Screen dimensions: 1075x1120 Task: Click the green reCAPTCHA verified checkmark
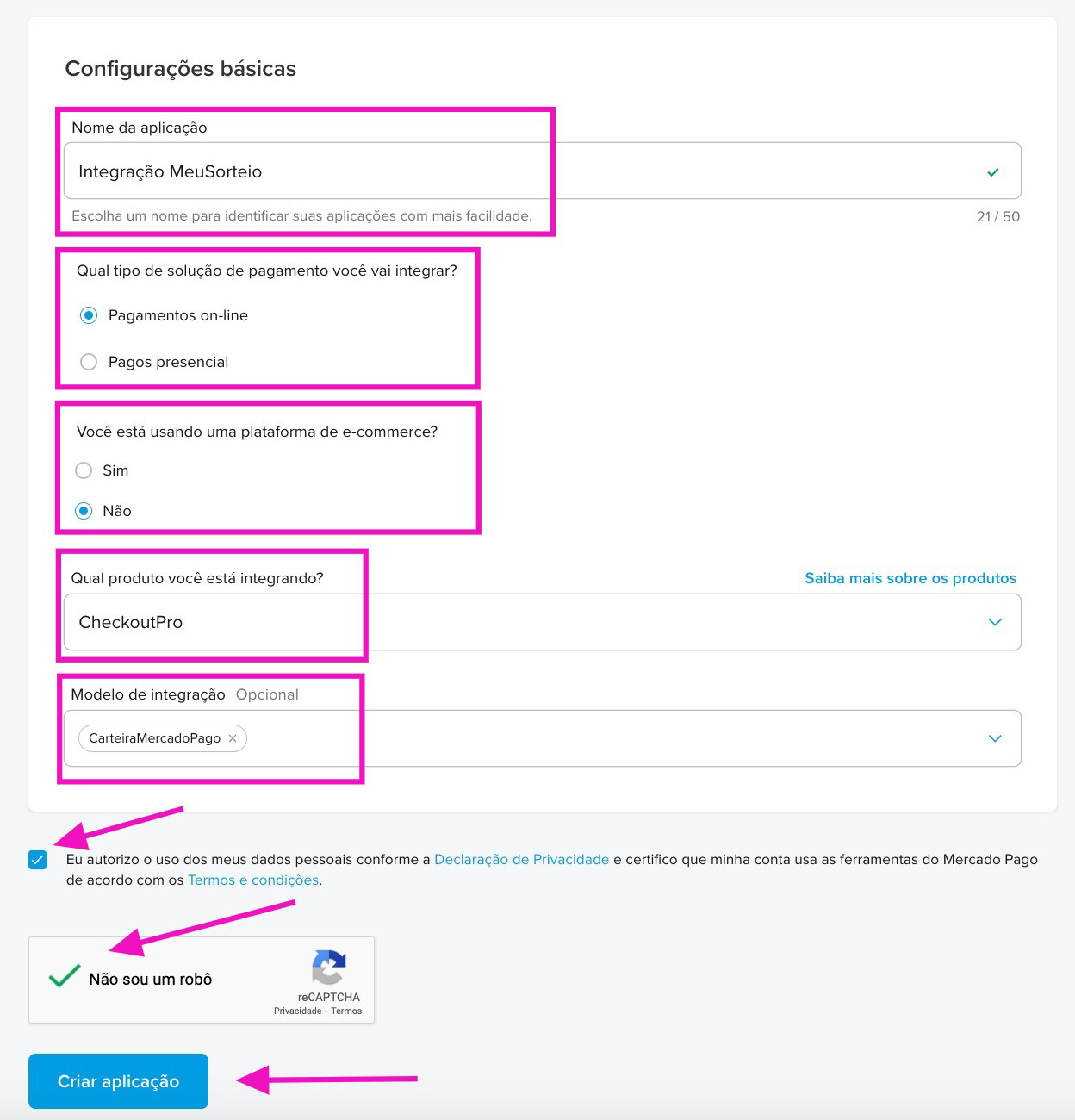pos(65,975)
